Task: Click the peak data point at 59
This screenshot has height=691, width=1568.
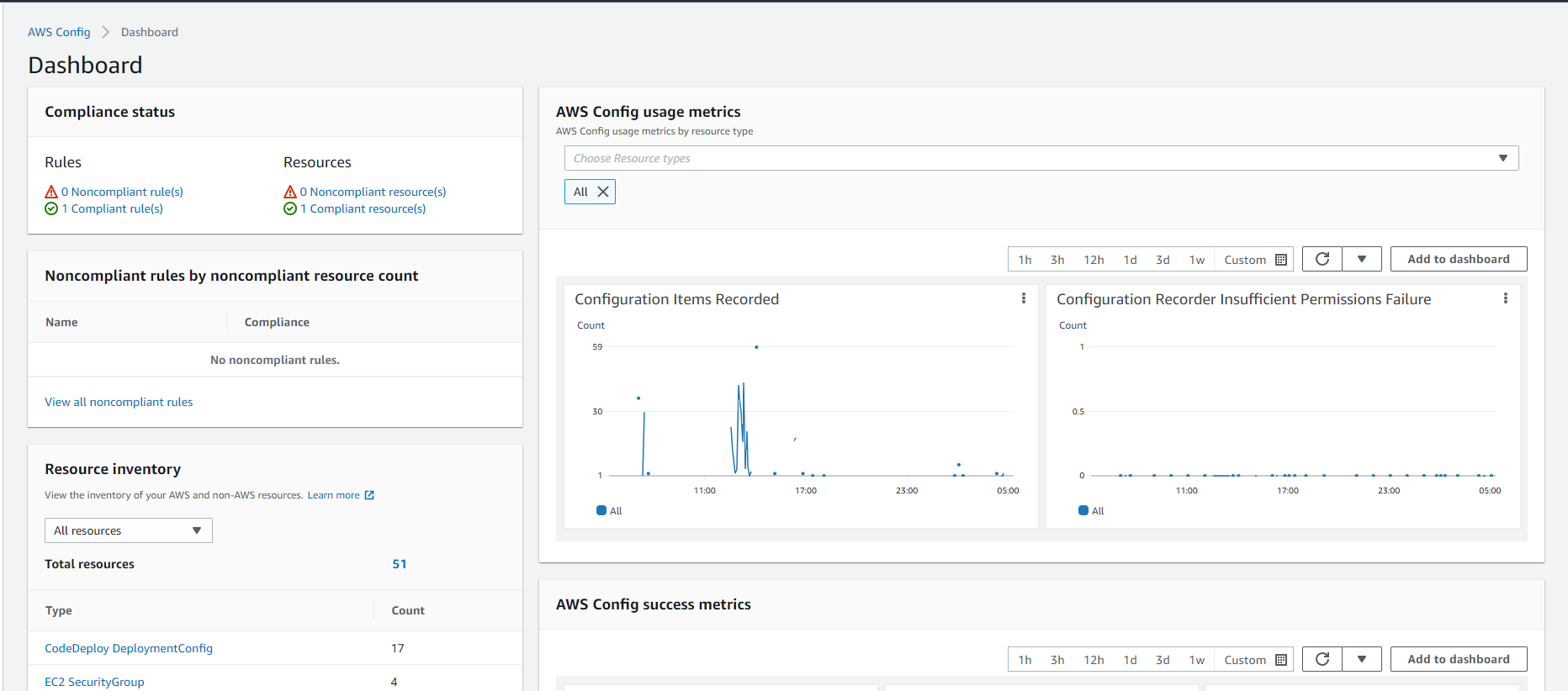Action: point(756,347)
